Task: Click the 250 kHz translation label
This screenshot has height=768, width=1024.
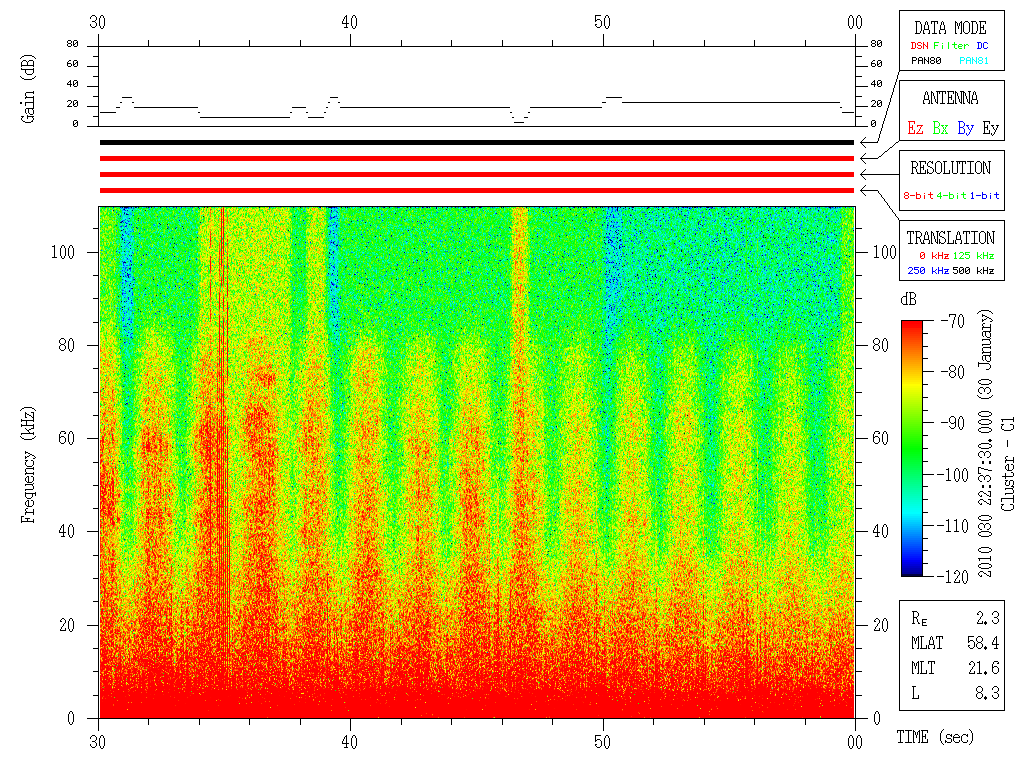Action: (928, 270)
